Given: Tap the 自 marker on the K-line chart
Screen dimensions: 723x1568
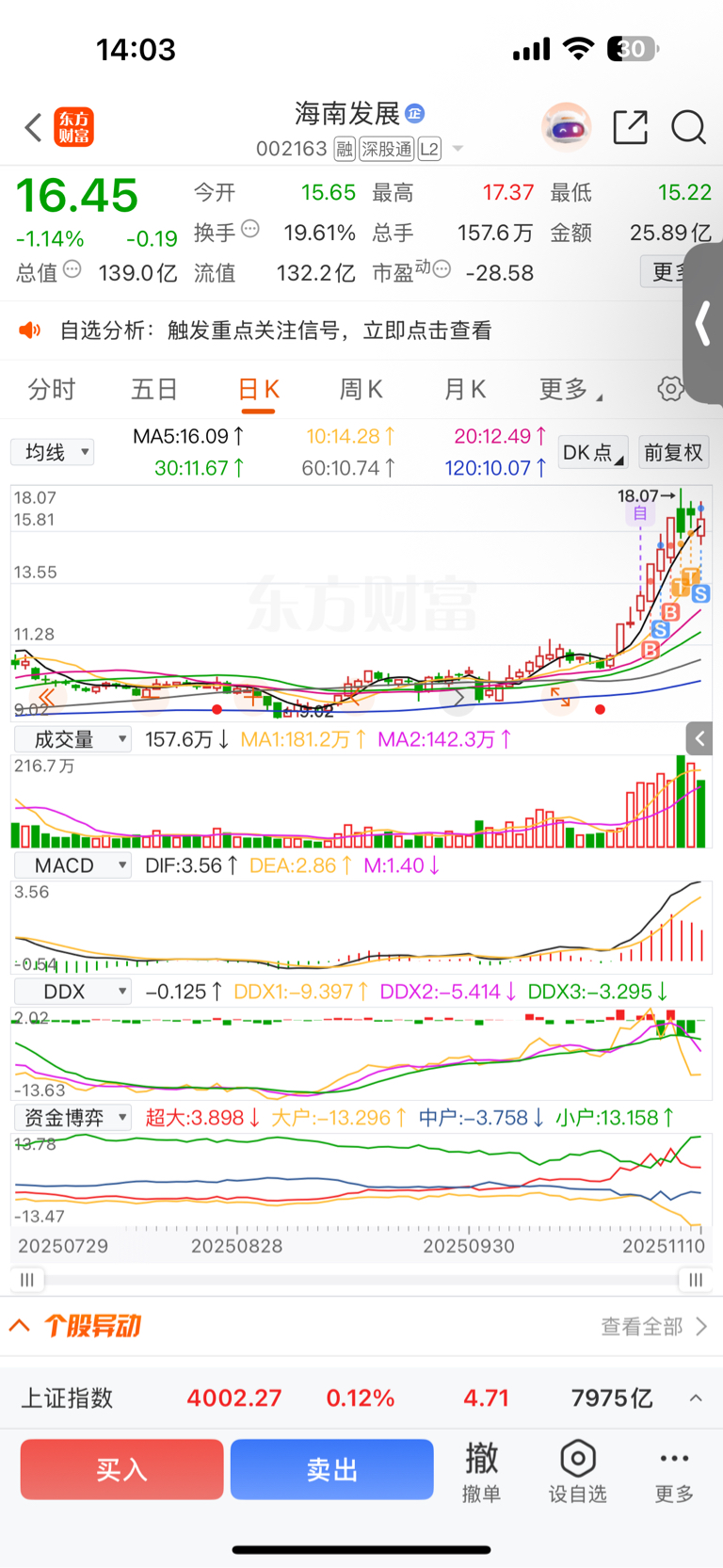Looking at the screenshot, I should (x=640, y=513).
